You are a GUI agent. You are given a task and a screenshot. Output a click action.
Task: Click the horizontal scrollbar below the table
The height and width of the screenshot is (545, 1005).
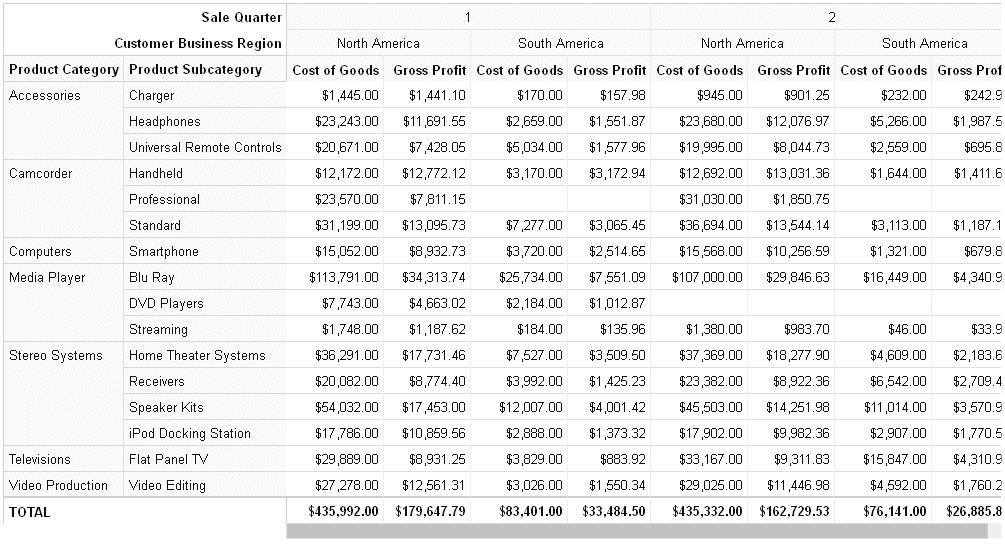click(x=637, y=531)
